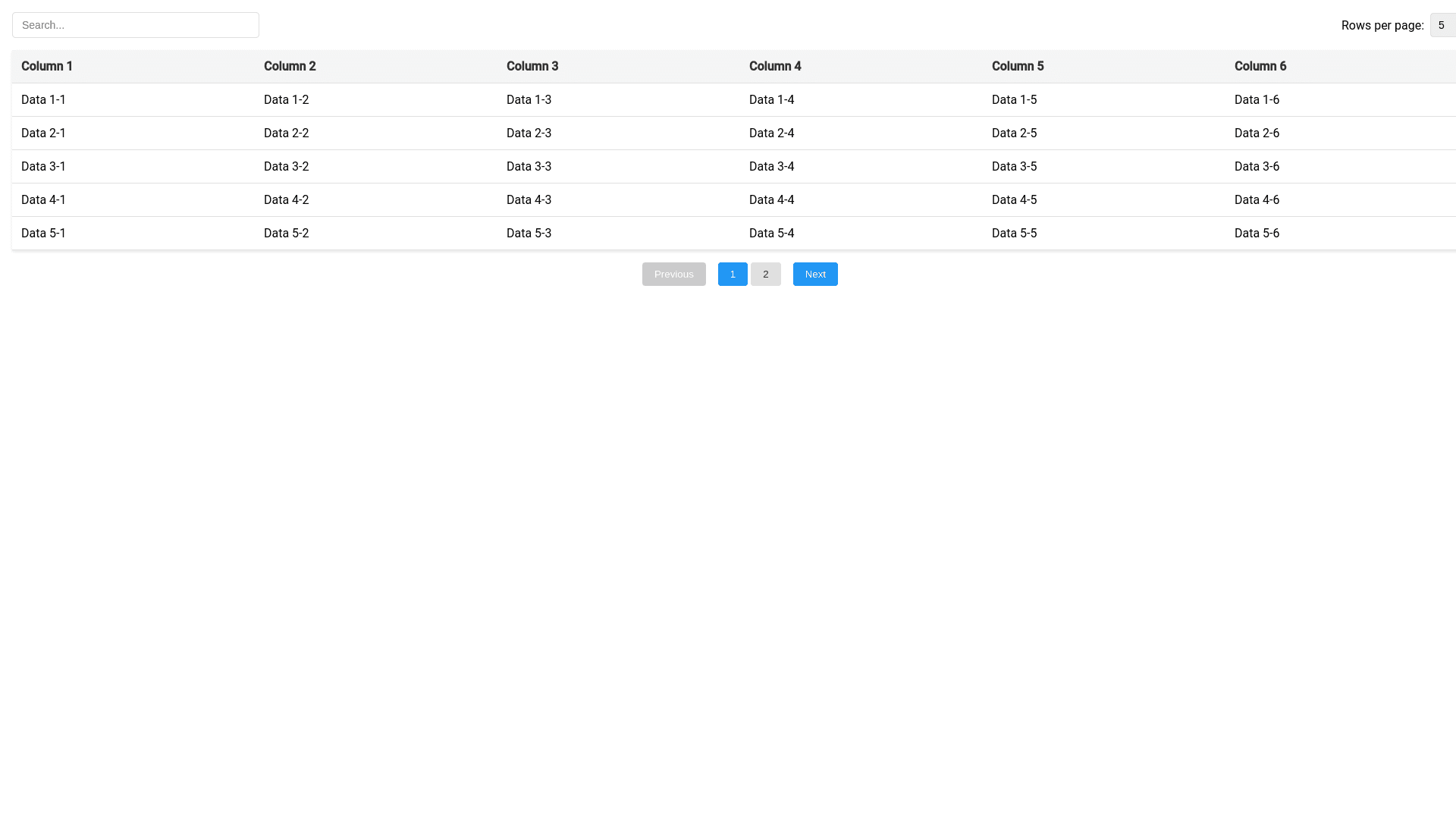Image resolution: width=1456 pixels, height=819 pixels.
Task: Sort table by Column 3
Action: [532, 66]
